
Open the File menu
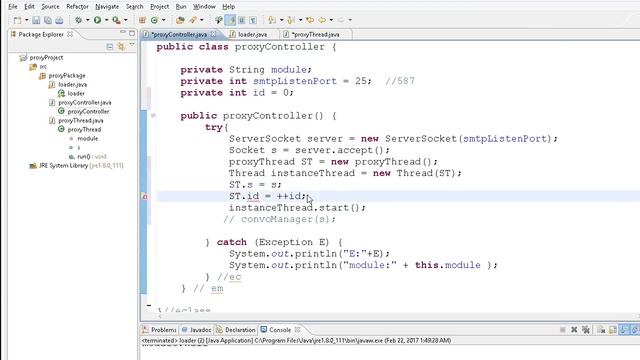[x=13, y=7]
